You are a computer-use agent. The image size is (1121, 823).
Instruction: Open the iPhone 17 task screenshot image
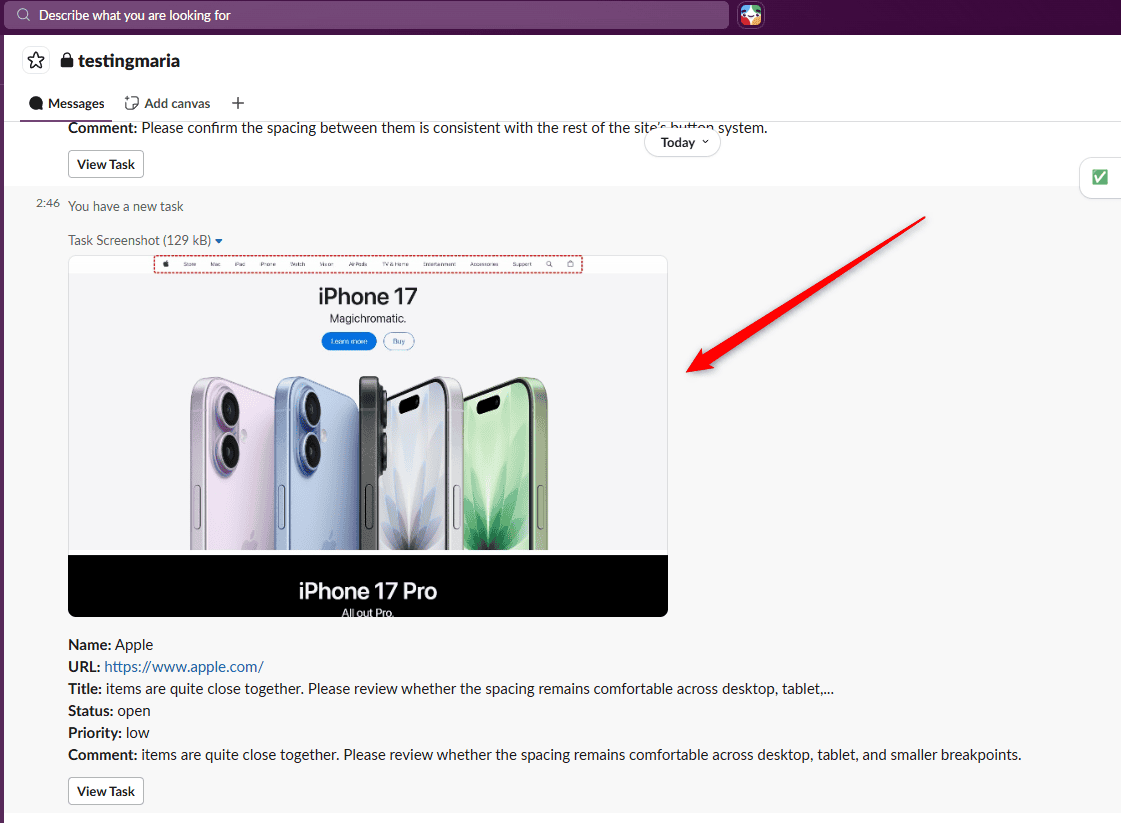pyautogui.click(x=367, y=436)
